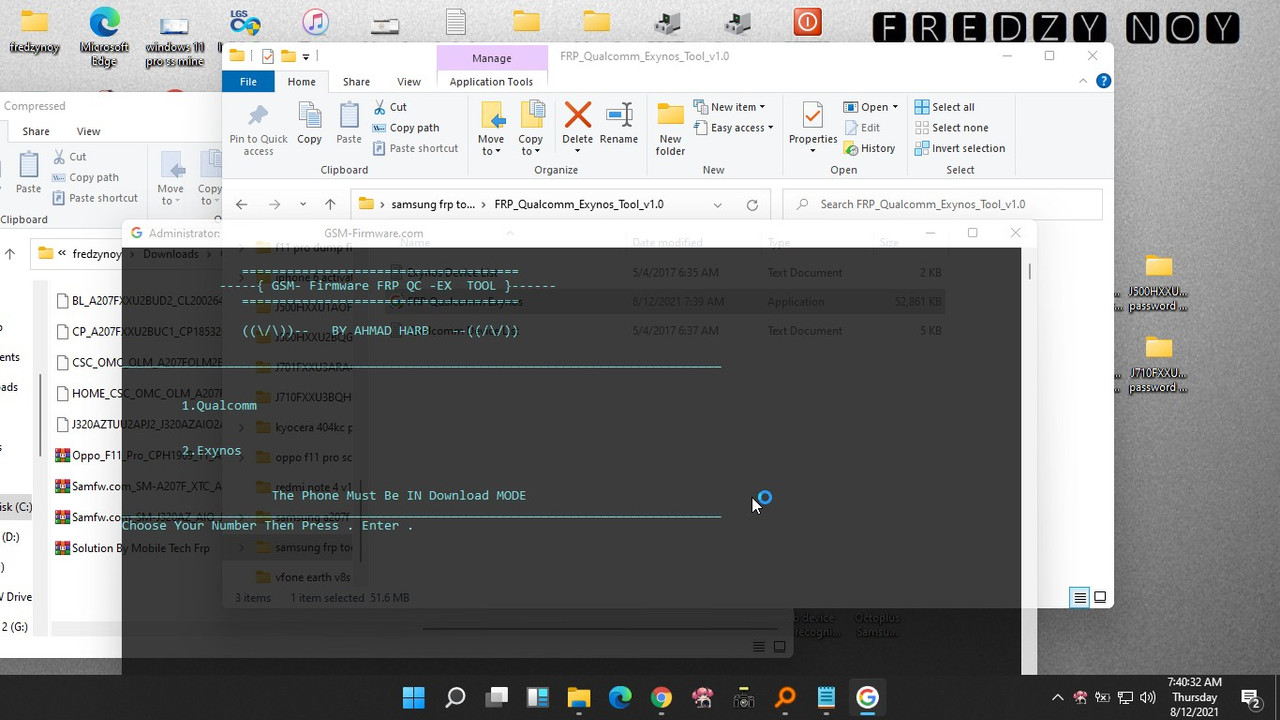Open J710FXXU password desktop folder
Screen dimensions: 1280x720
pos(1158,365)
